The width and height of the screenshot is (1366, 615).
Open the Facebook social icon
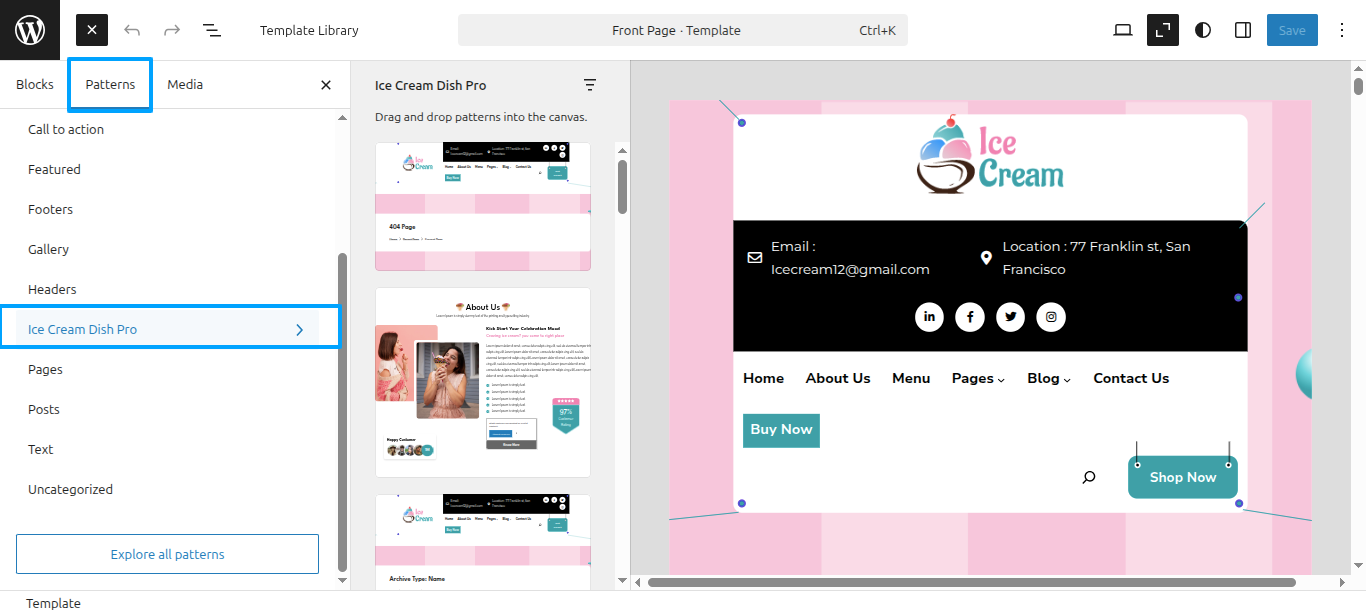970,317
